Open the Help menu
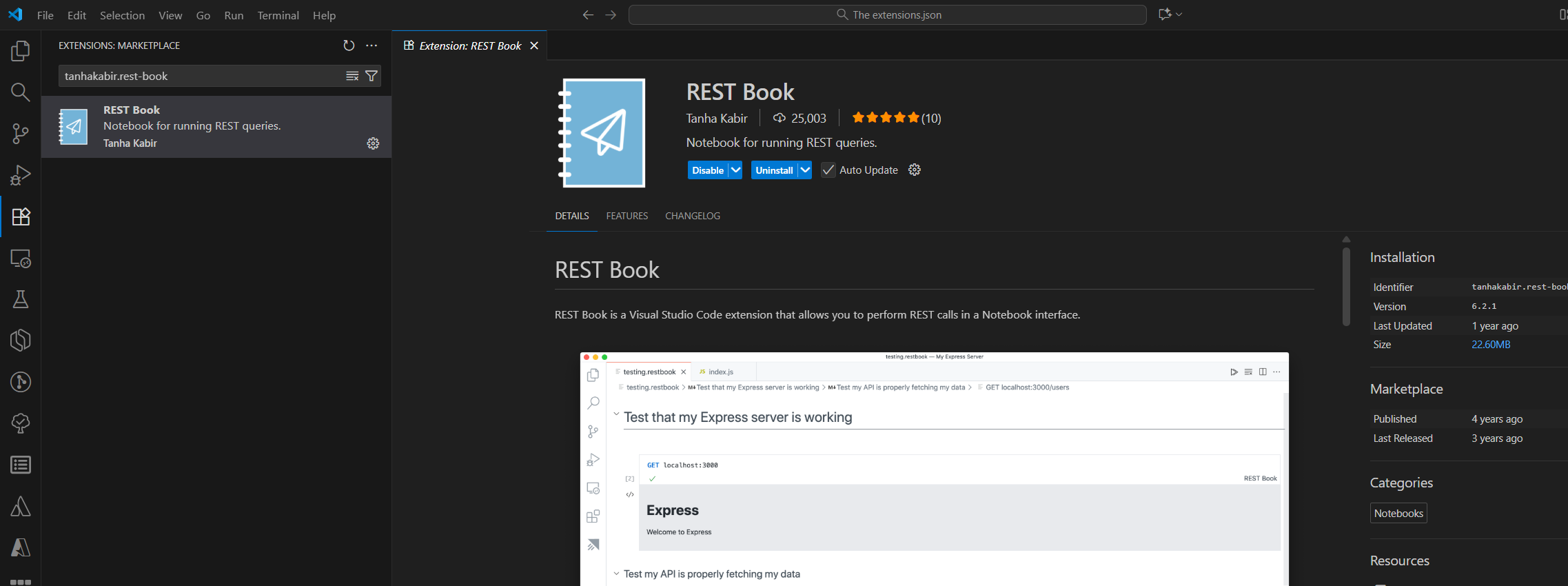The image size is (1568, 586). (324, 15)
